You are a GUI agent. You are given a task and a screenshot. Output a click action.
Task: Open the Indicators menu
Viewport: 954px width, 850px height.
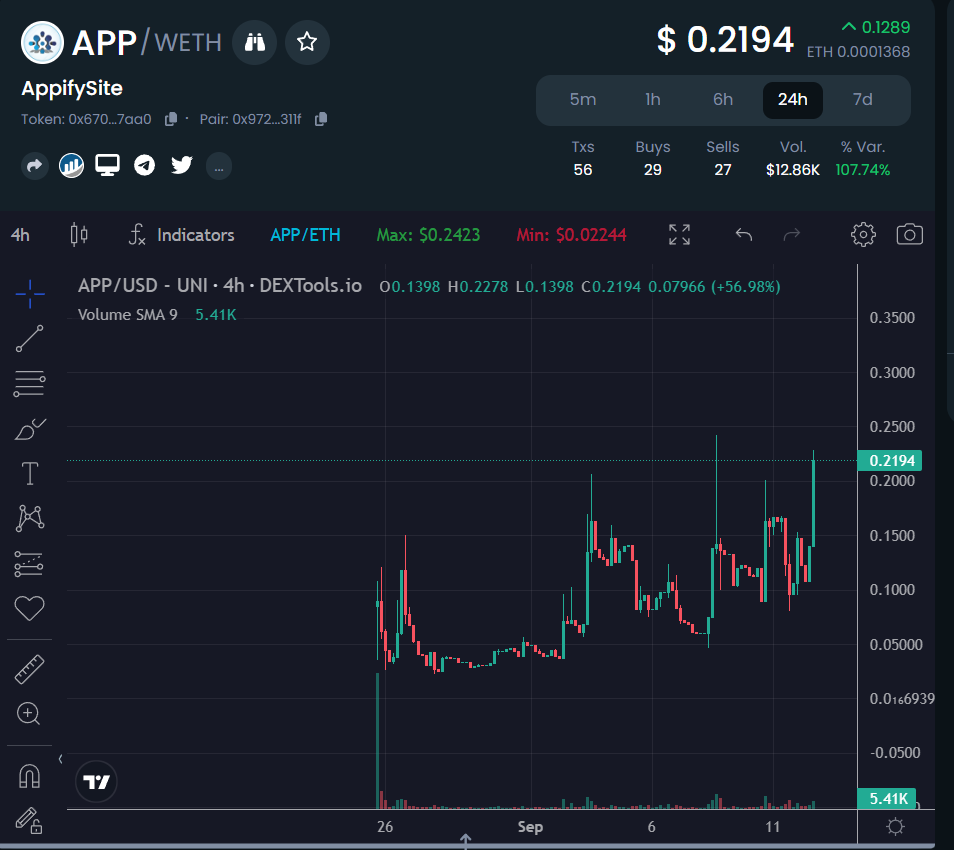(x=181, y=235)
